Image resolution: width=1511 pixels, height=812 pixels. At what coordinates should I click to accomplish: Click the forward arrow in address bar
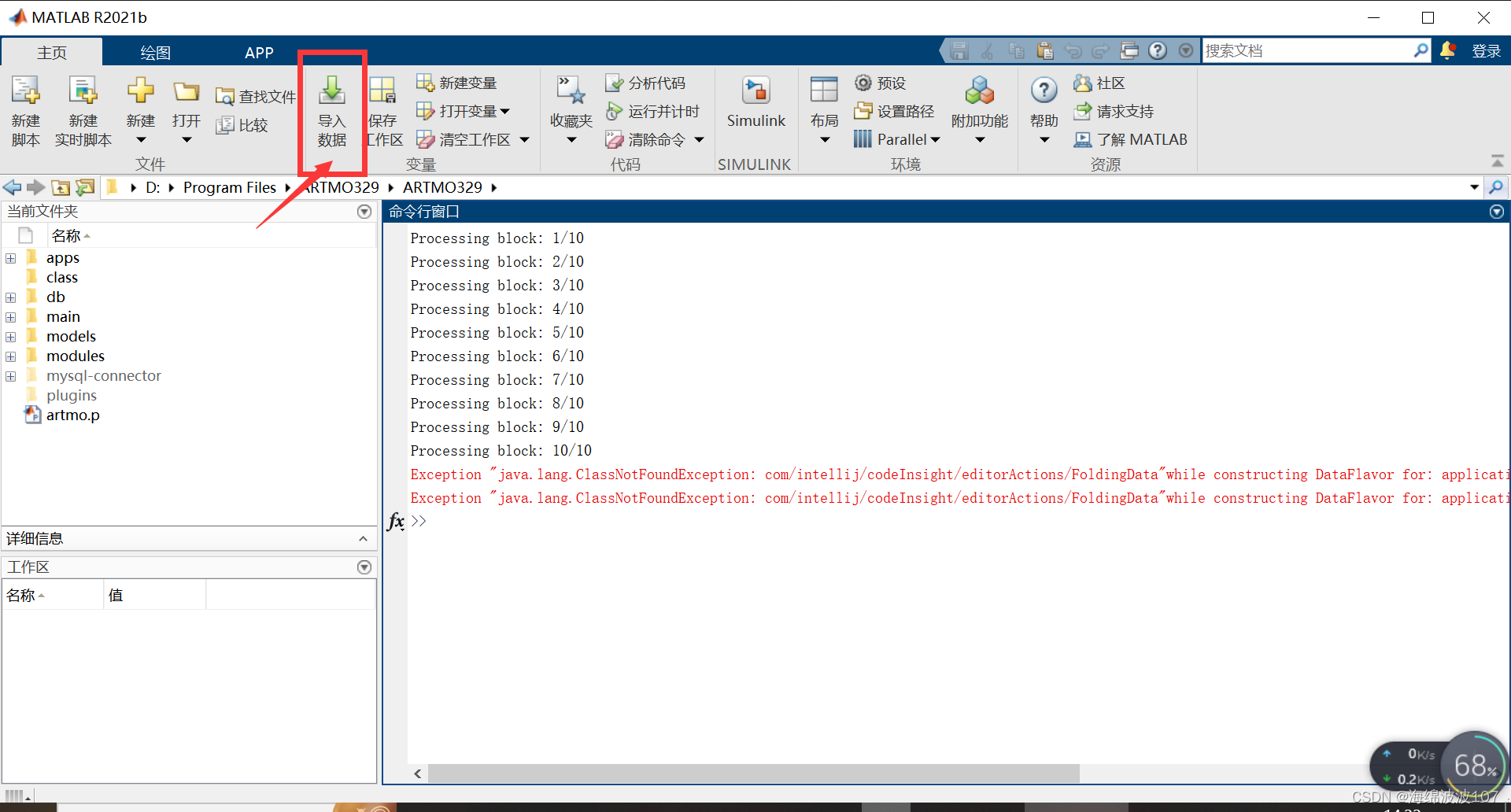click(x=36, y=187)
